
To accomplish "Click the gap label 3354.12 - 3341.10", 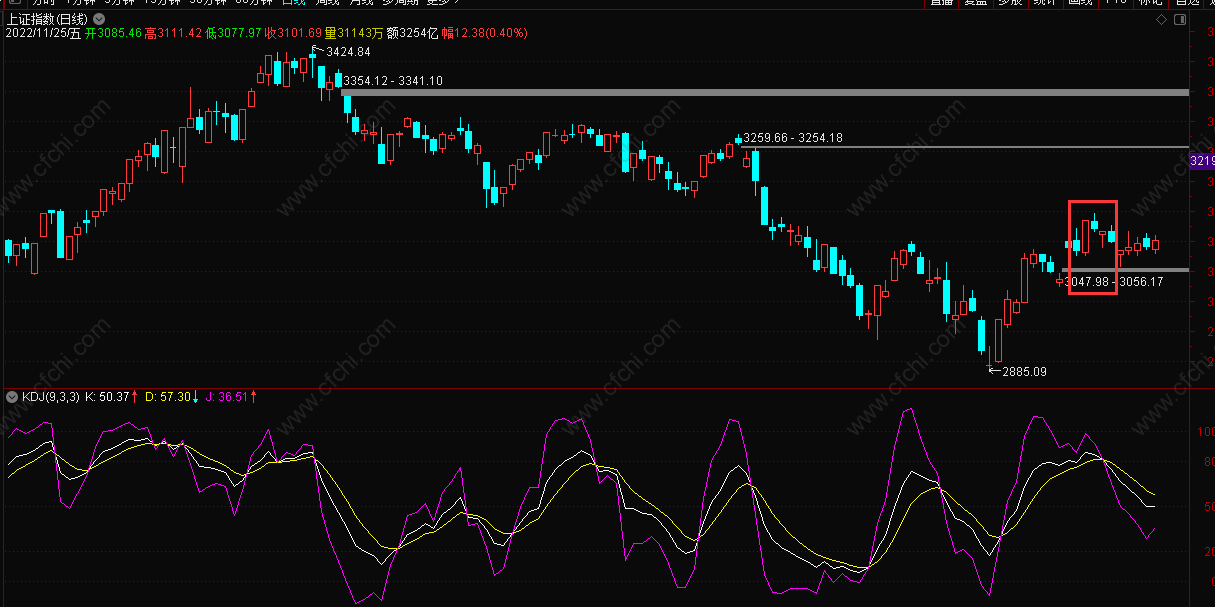I will (x=392, y=80).
